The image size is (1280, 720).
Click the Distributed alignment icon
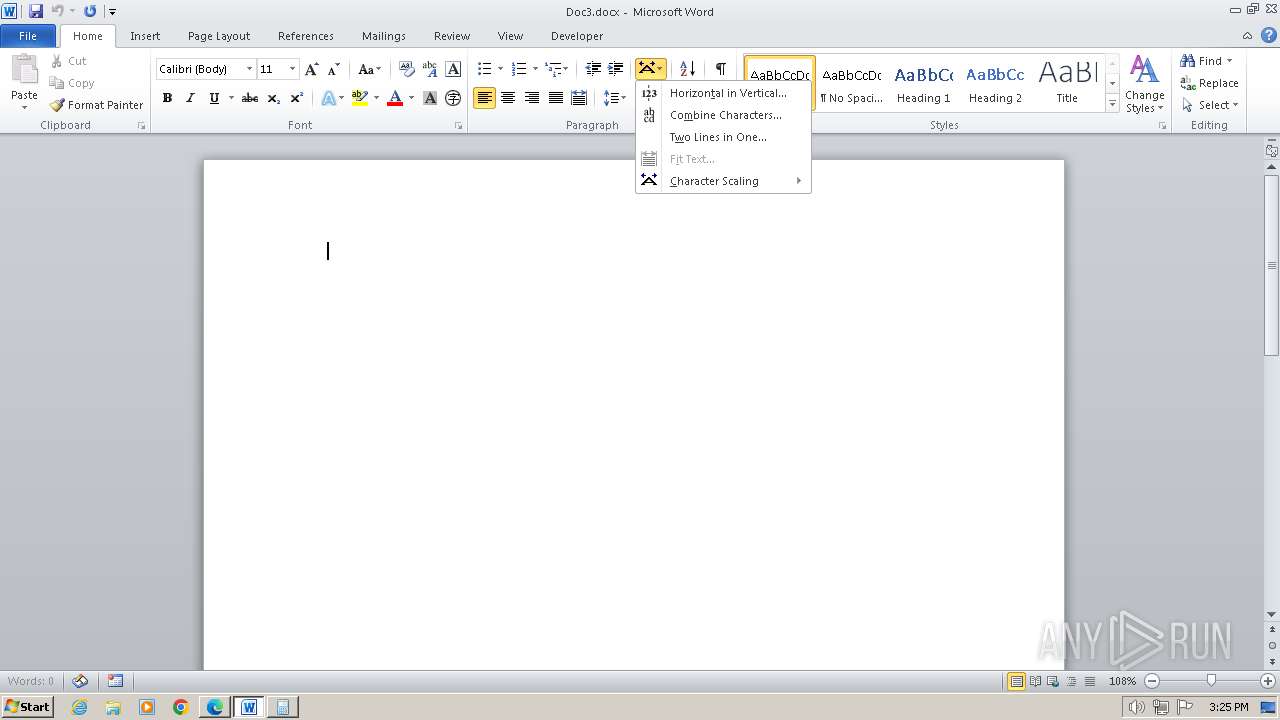pos(579,98)
